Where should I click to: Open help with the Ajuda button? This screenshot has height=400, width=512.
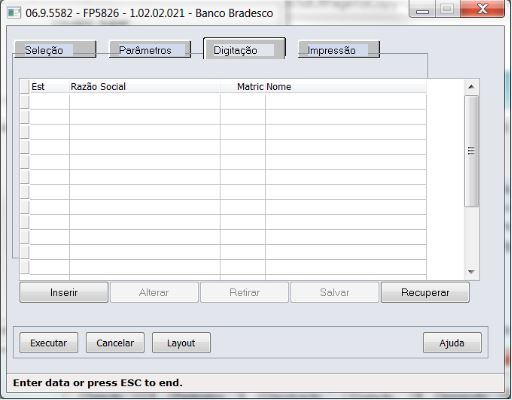[x=452, y=343]
